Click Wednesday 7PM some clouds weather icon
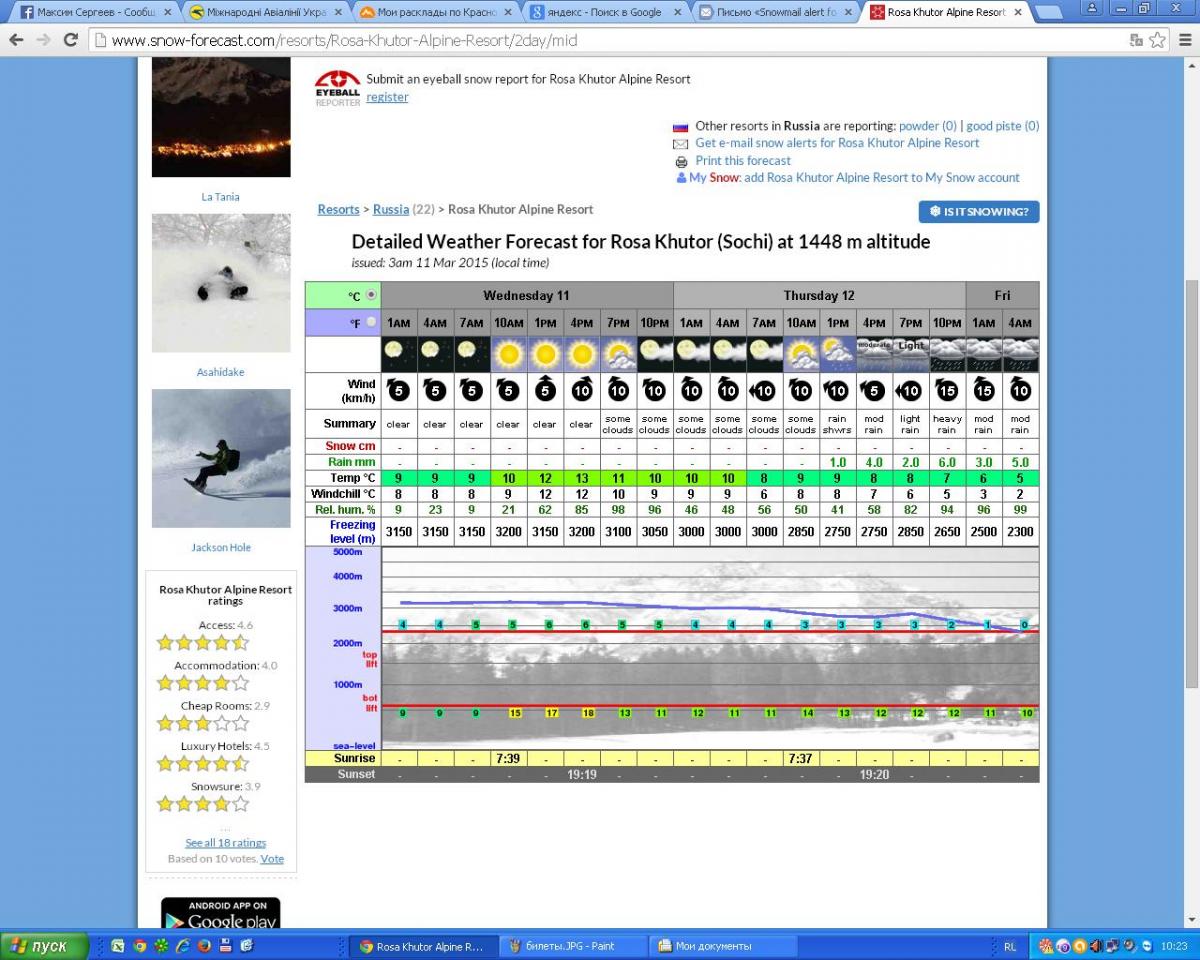Screen dimensions: 1200x960 coord(618,354)
